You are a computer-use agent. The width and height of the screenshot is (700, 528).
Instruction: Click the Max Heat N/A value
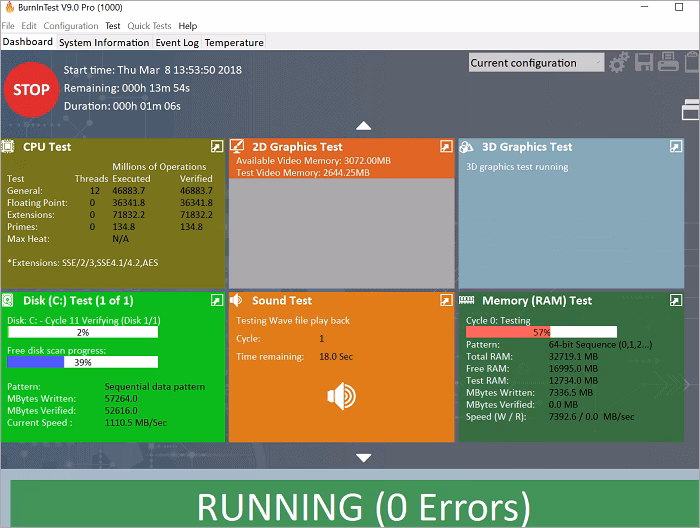pos(121,239)
